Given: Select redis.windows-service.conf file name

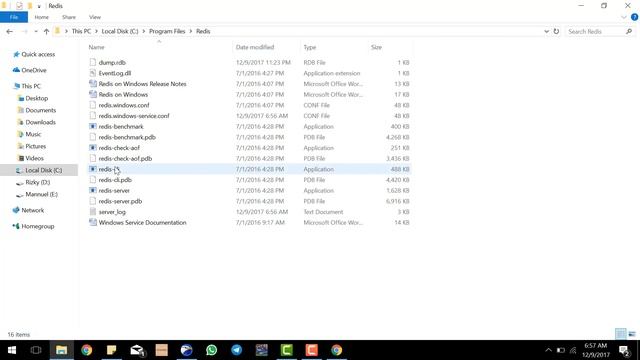Looking at the screenshot, I should coord(134,116).
